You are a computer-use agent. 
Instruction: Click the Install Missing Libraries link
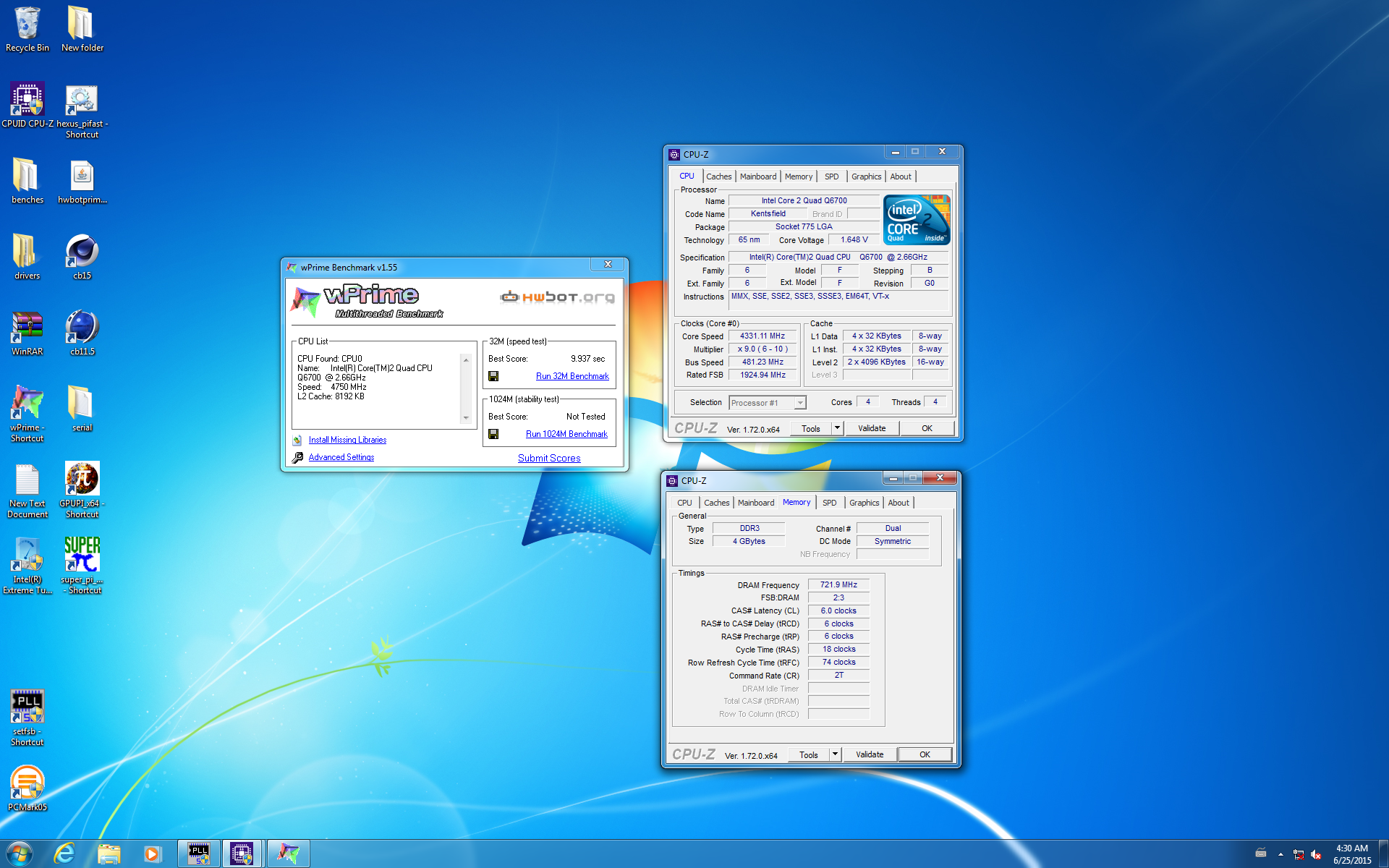tap(347, 440)
